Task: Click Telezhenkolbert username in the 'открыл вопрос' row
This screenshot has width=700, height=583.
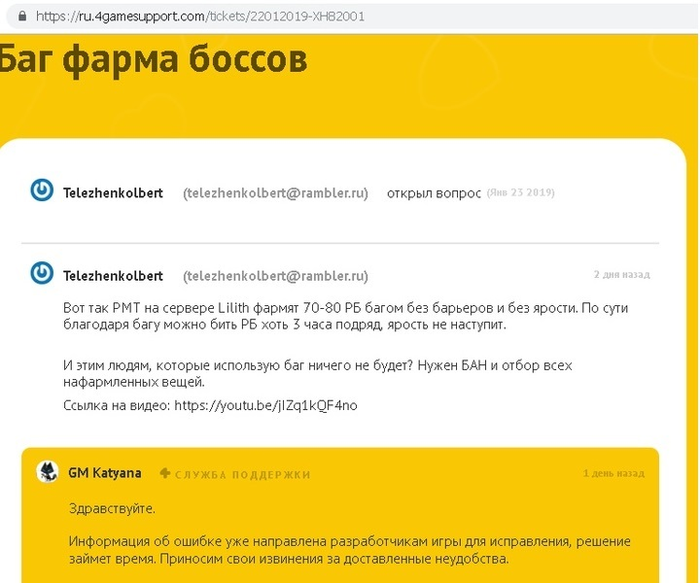Action: pyautogui.click(x=113, y=192)
